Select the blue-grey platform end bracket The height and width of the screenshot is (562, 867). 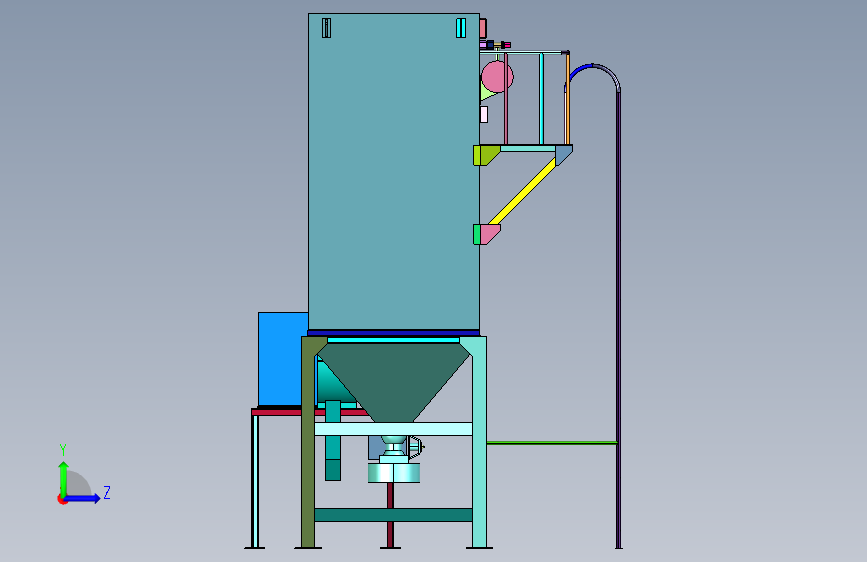click(x=563, y=154)
